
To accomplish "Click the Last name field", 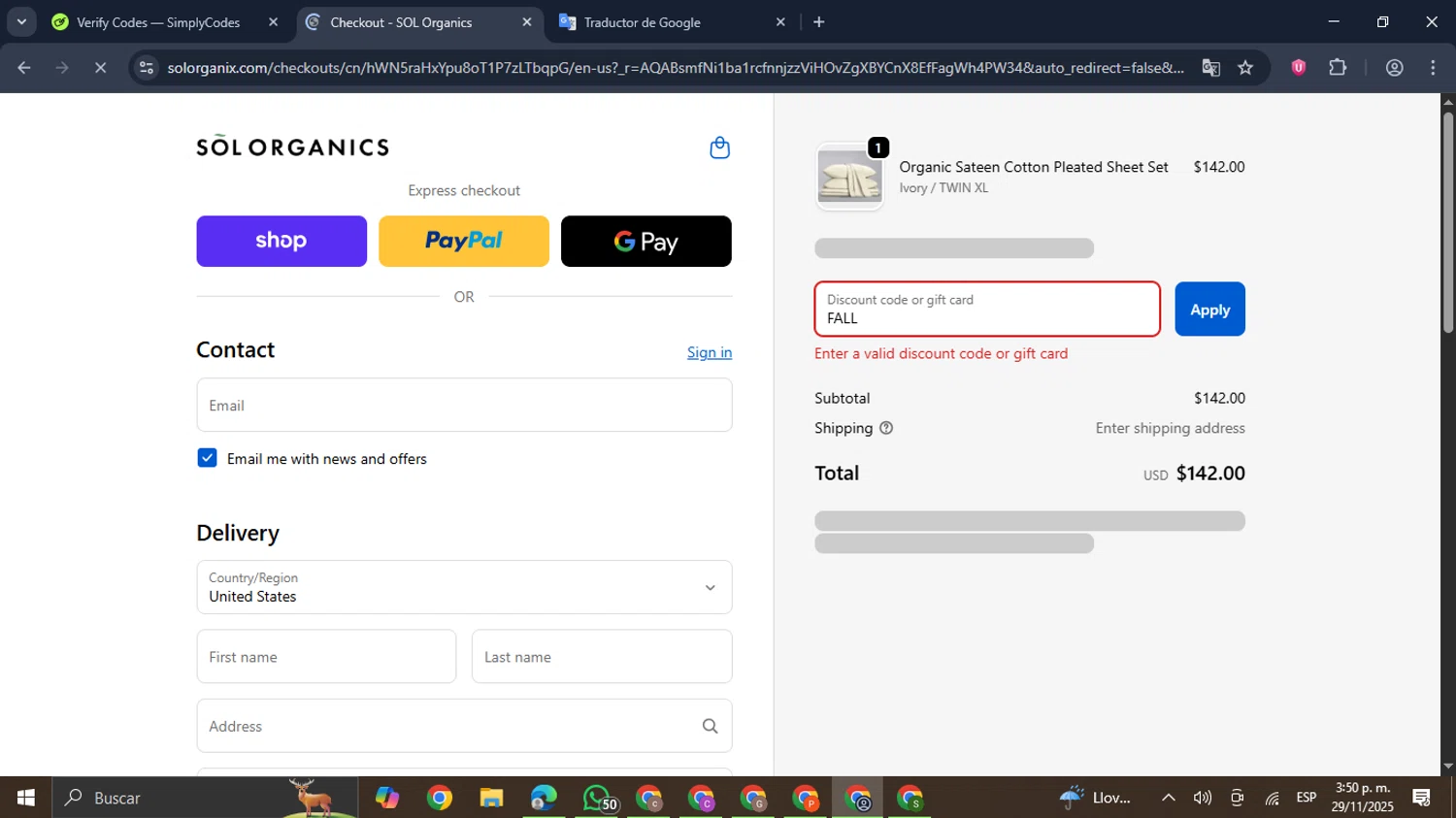I will point(602,656).
